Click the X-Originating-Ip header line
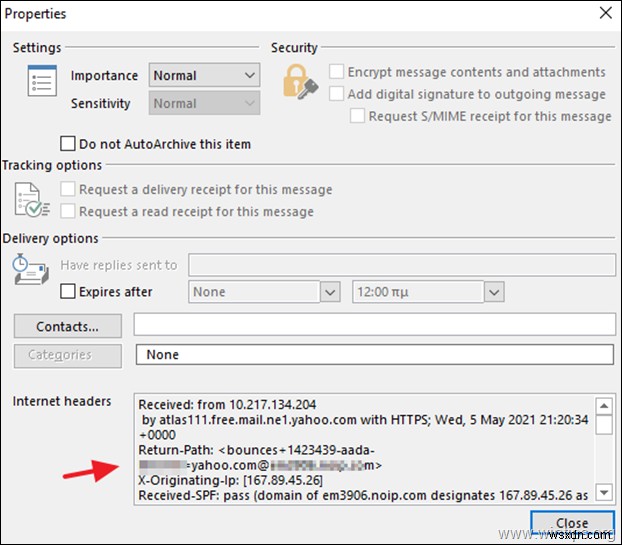Viewport: 622px width, 545px height. (x=230, y=480)
